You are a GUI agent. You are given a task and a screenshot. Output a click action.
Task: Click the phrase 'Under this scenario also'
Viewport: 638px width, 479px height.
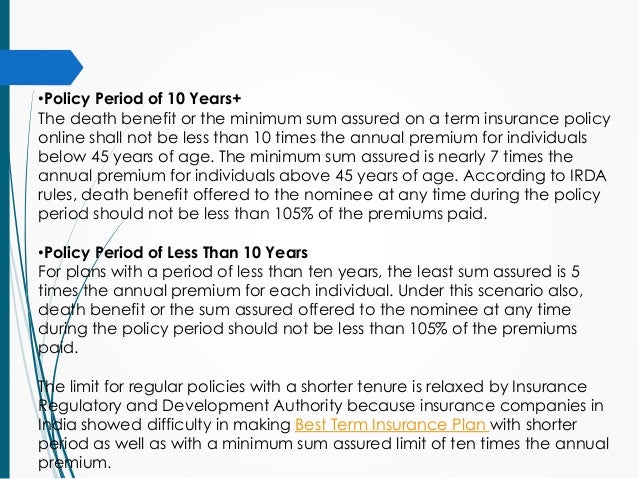pos(490,291)
